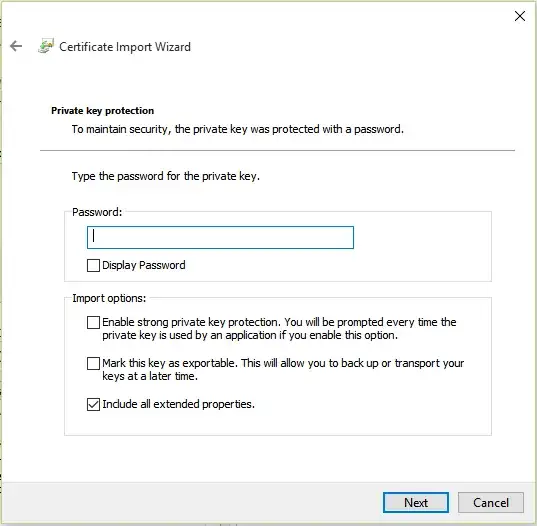The width and height of the screenshot is (537, 526).
Task: Go back using the back arrow
Action: [16, 46]
